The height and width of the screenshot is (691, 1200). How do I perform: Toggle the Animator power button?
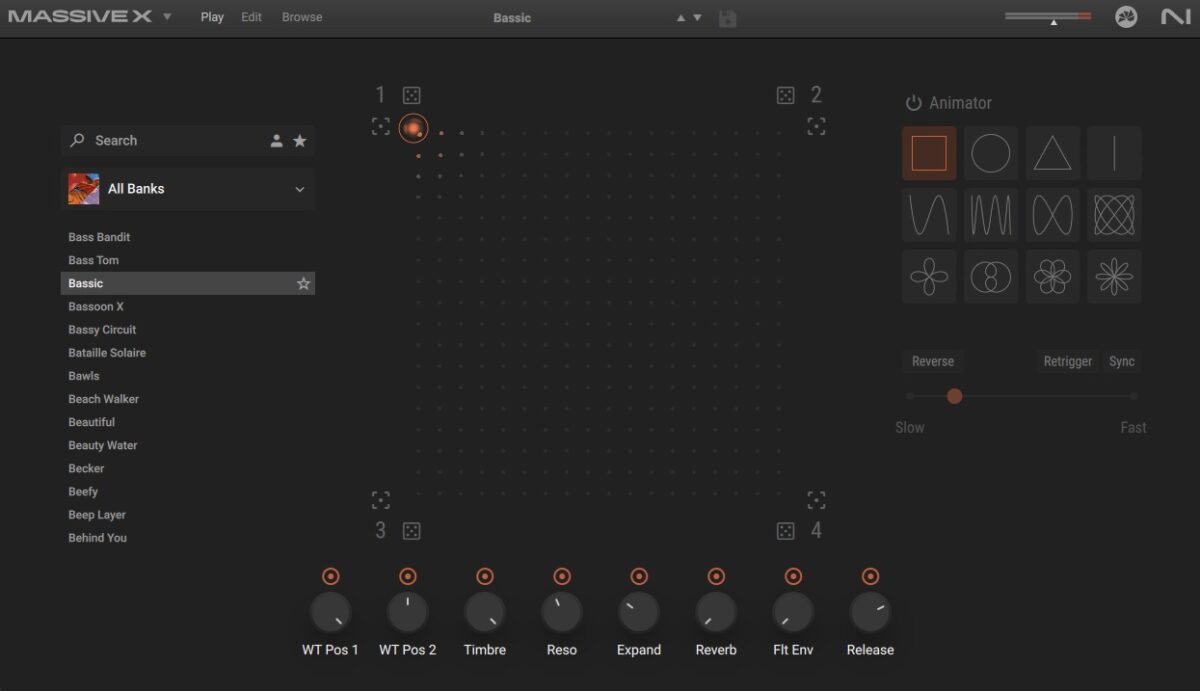point(913,103)
